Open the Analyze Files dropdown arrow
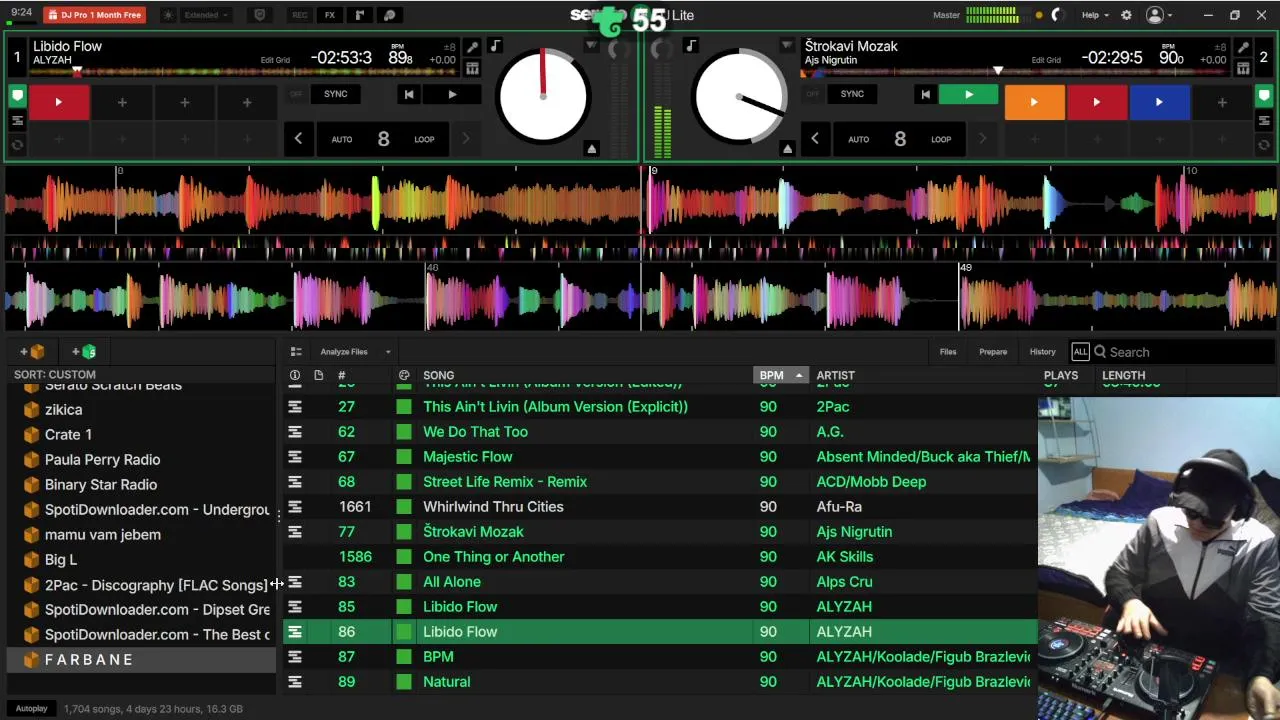The width and height of the screenshot is (1280, 720). (388, 352)
